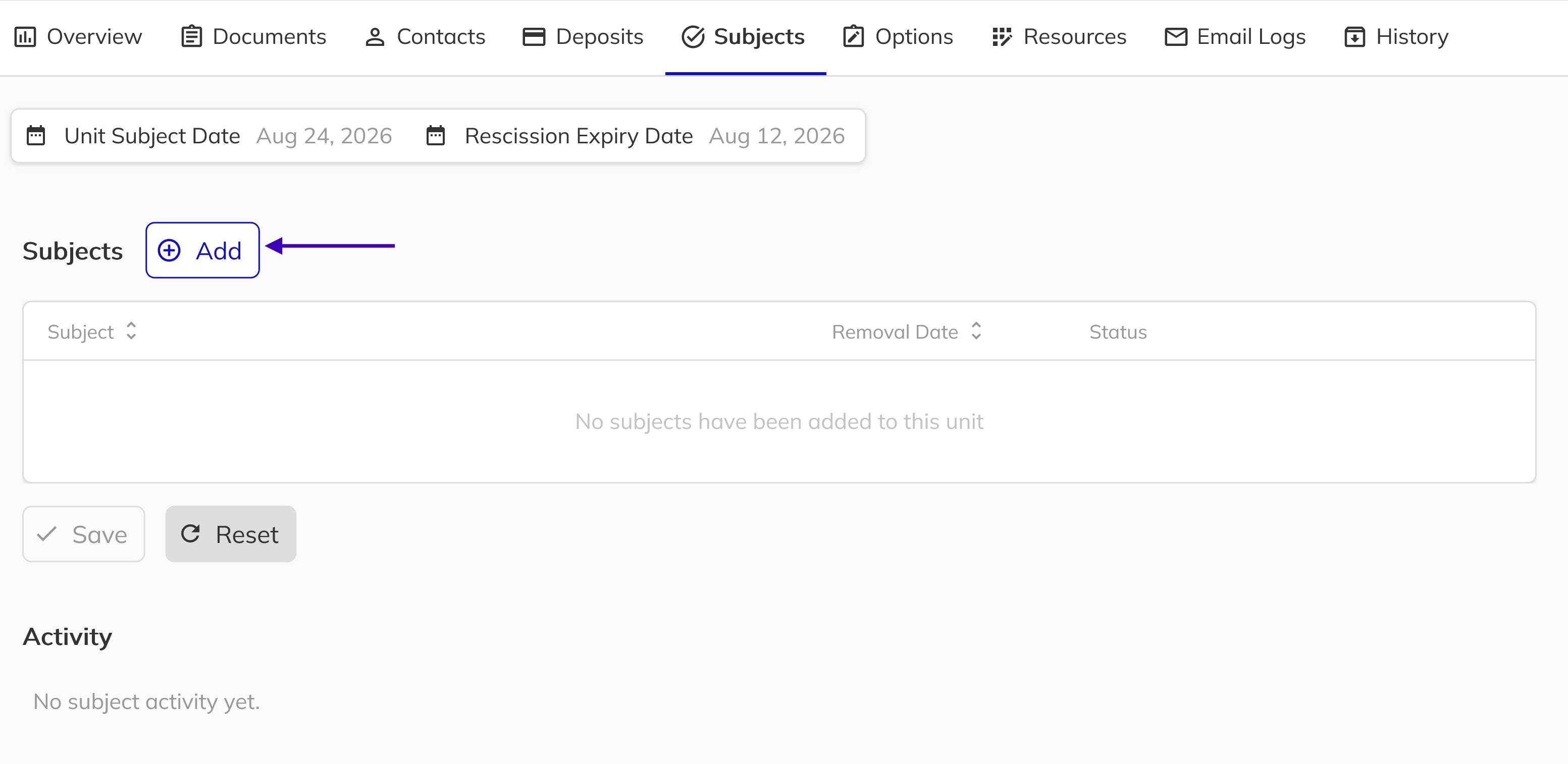
Task: Click the Reset button
Action: [231, 534]
